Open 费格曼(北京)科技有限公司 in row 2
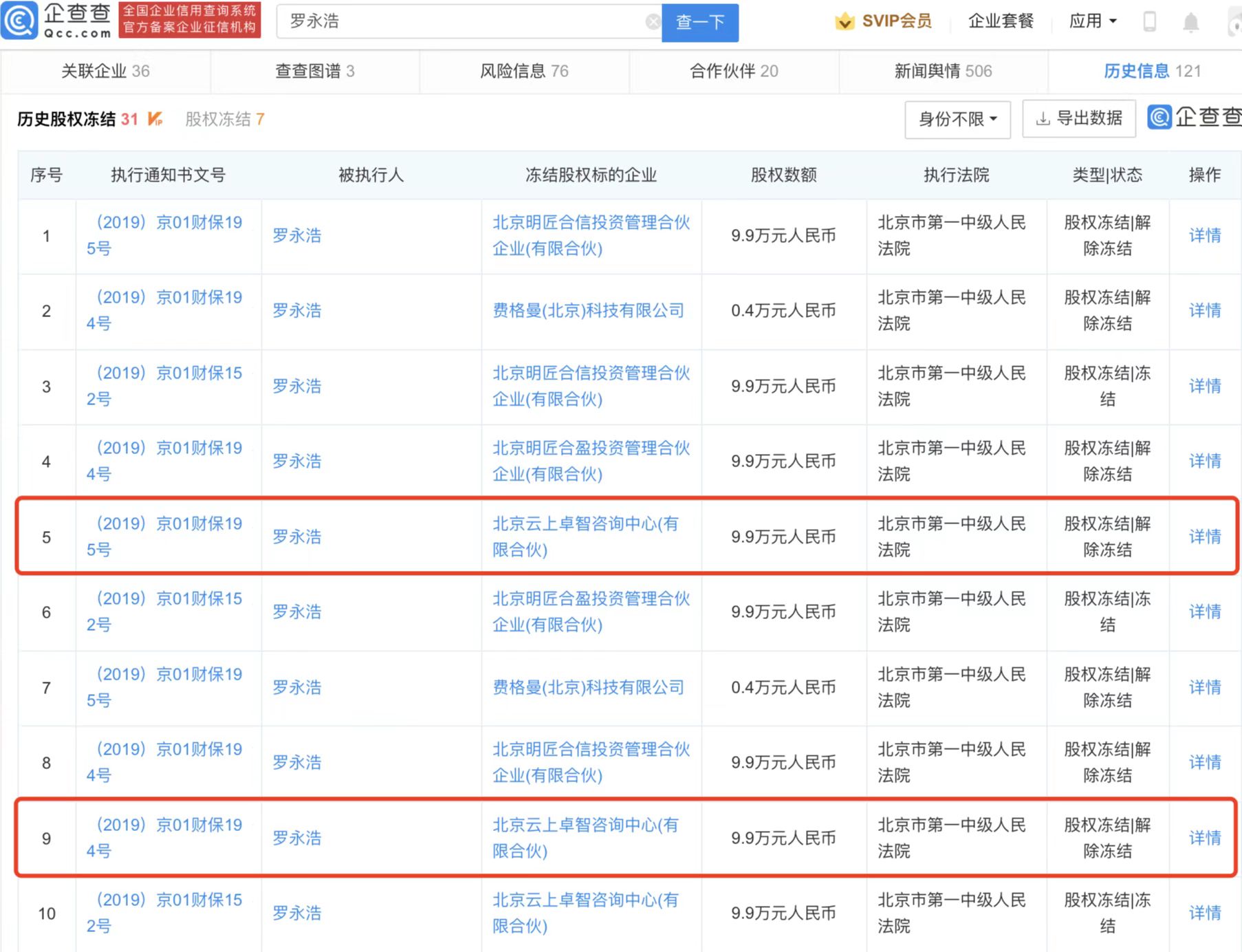The width and height of the screenshot is (1242, 952). [x=589, y=310]
